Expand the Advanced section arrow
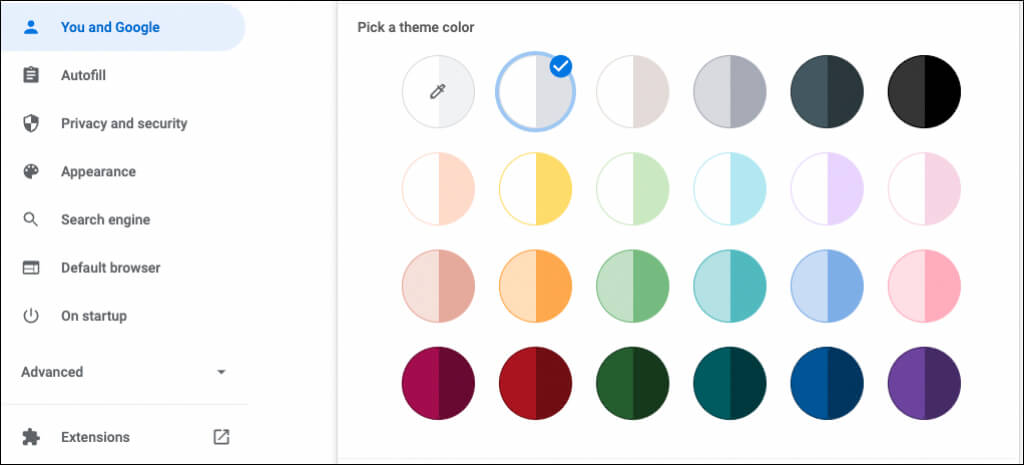Image resolution: width=1024 pixels, height=465 pixels. tap(221, 372)
